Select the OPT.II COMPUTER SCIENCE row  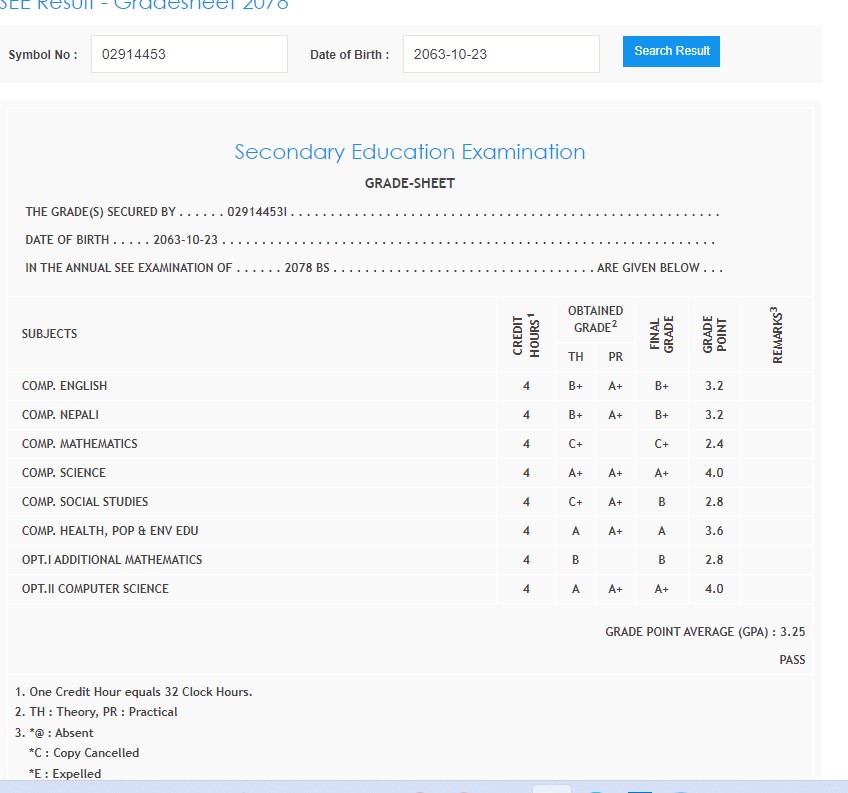95,589
